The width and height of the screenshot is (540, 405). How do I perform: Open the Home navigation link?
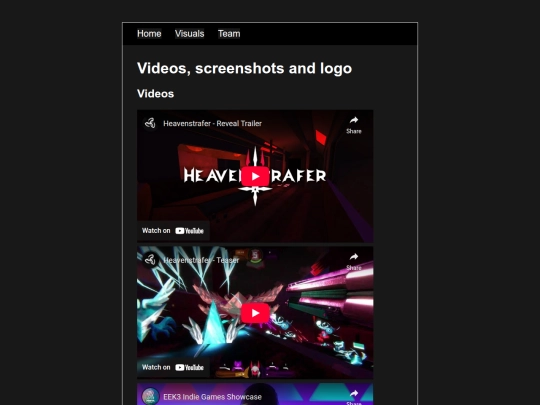(x=149, y=33)
